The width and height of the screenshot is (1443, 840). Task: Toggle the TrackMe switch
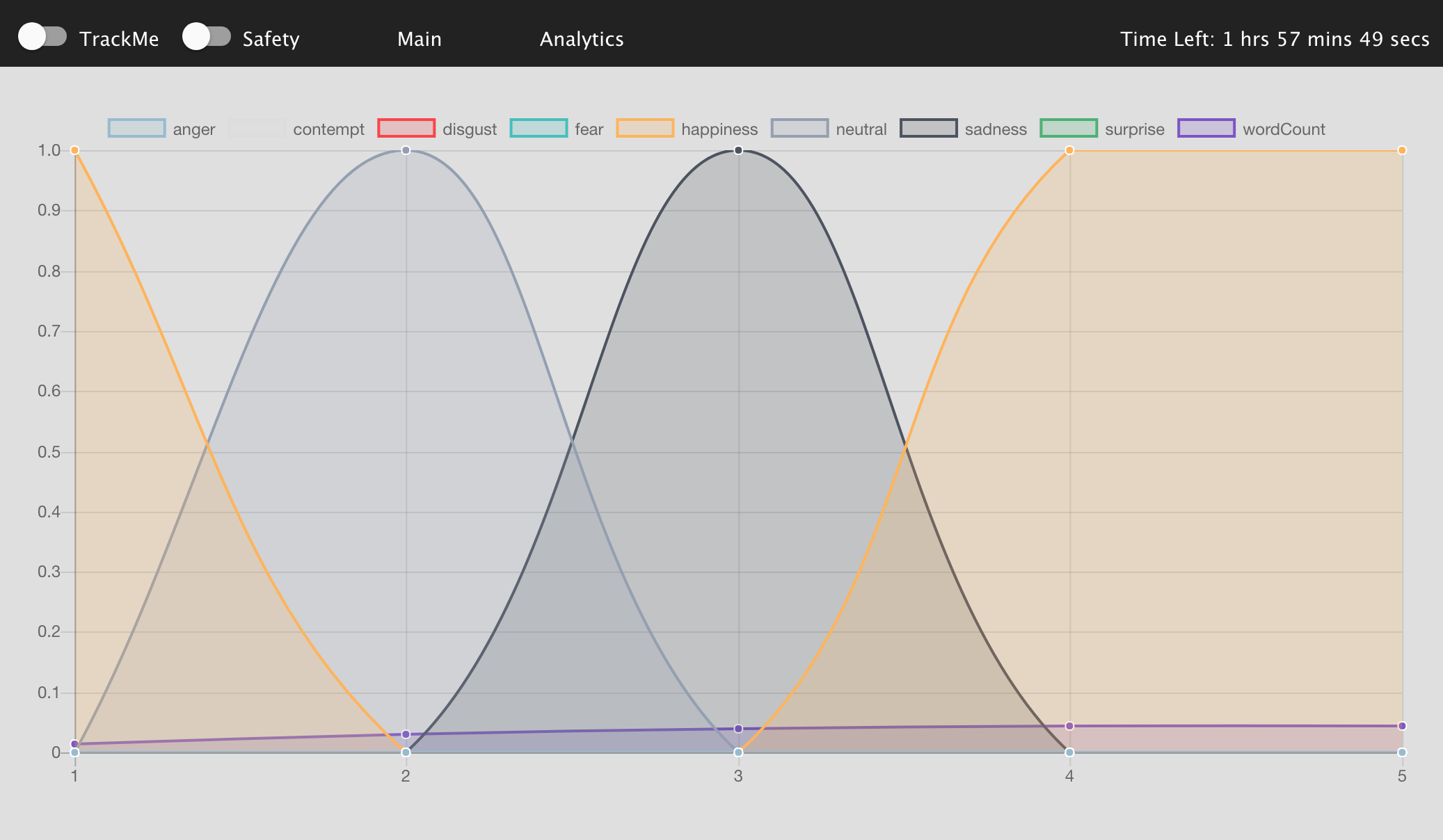tap(42, 37)
